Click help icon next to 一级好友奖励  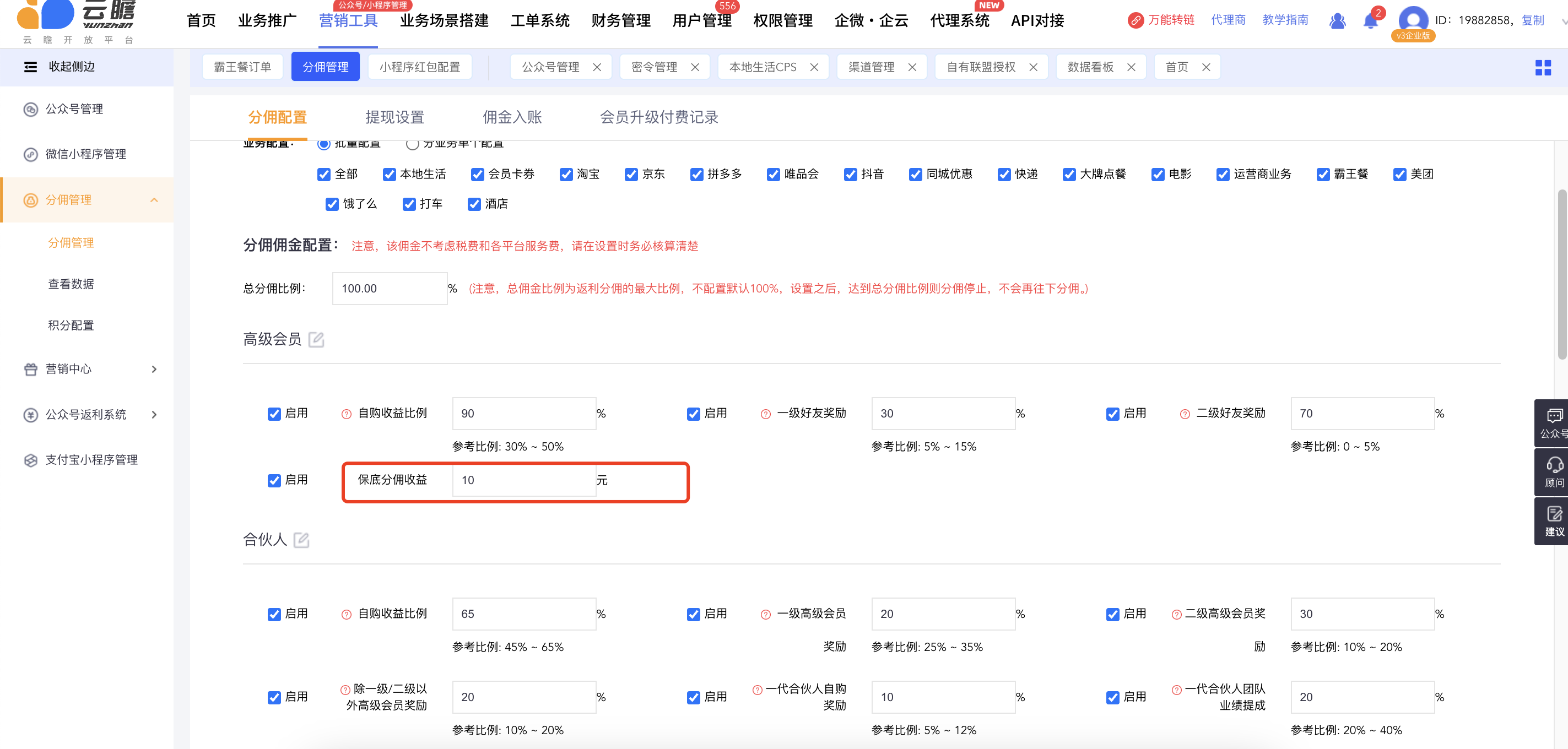(766, 414)
